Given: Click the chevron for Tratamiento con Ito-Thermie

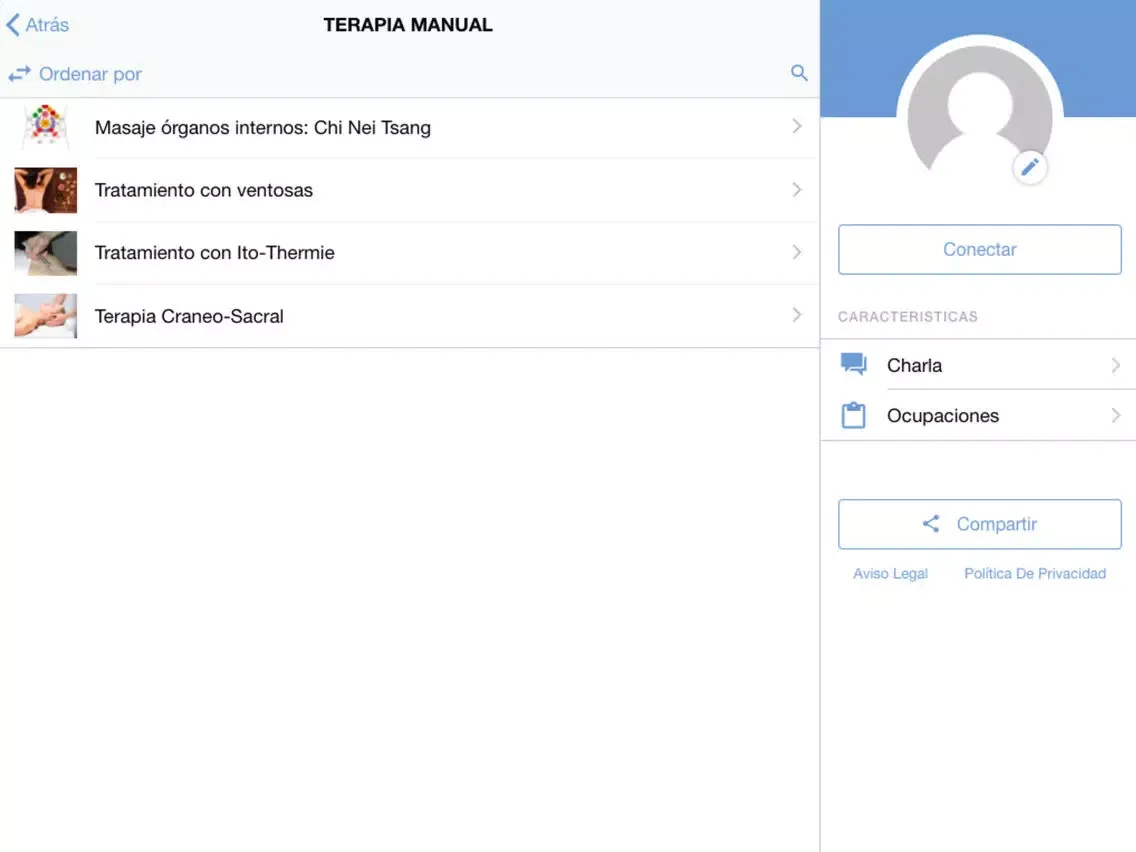Looking at the screenshot, I should 797,252.
